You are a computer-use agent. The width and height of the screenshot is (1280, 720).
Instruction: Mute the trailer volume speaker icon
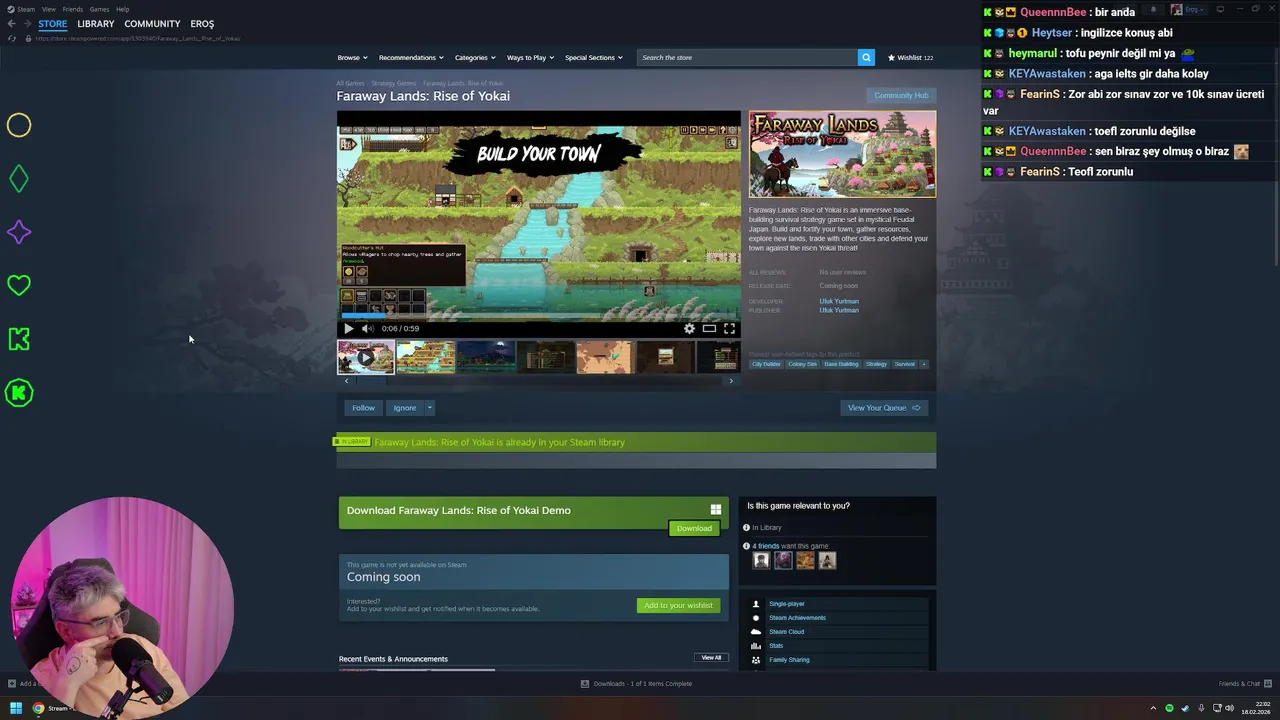point(367,328)
